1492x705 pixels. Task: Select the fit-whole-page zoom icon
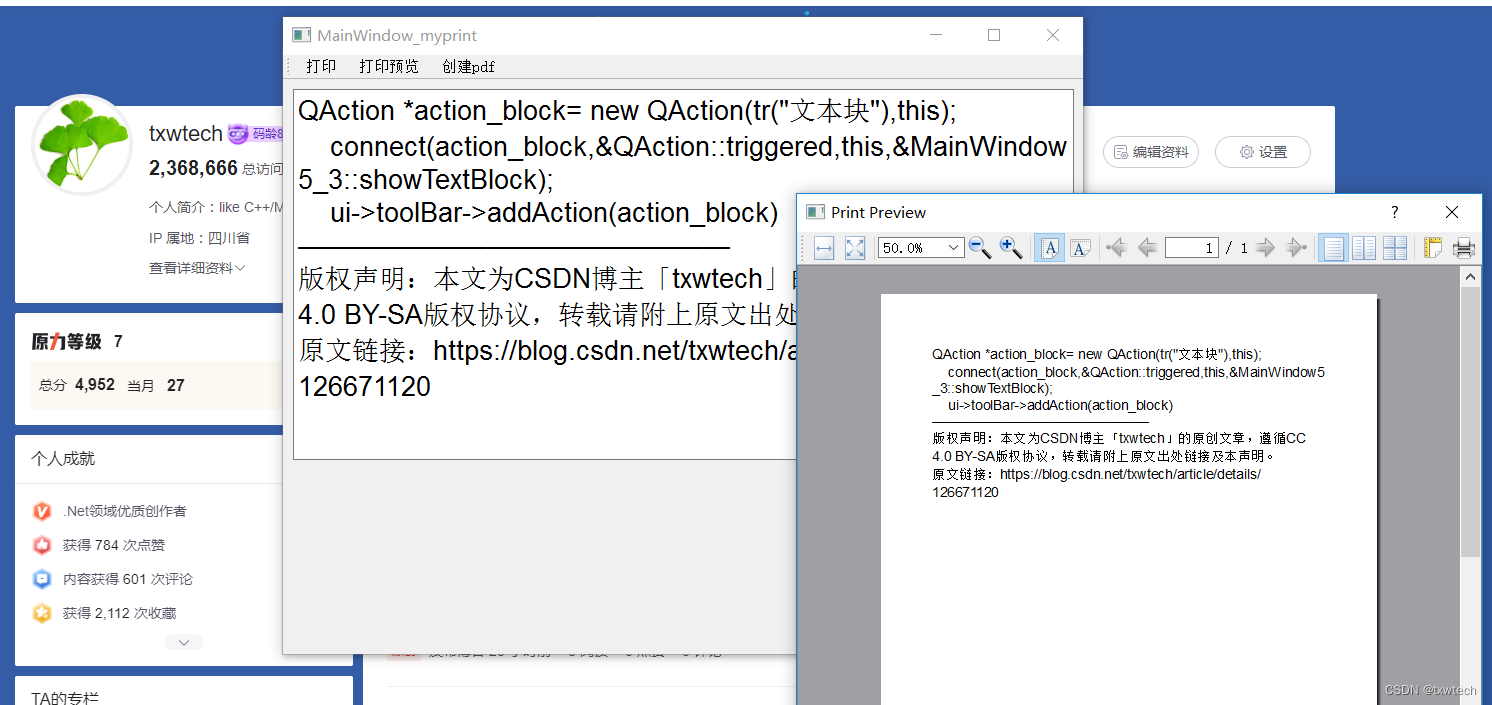click(853, 247)
